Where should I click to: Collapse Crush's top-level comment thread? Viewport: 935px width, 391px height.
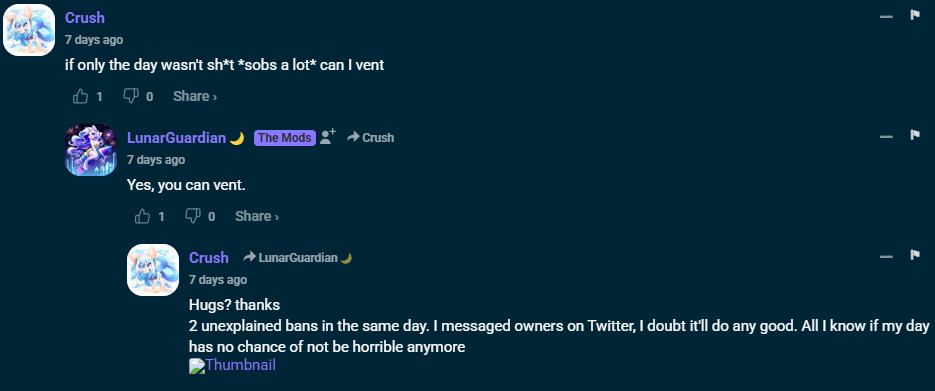pyautogui.click(x=886, y=16)
